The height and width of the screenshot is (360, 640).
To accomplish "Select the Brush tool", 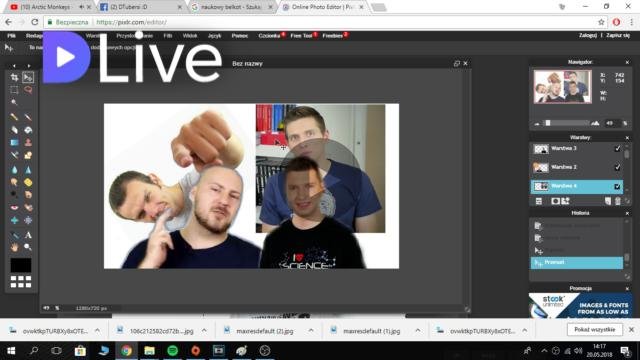I will coord(28,117).
